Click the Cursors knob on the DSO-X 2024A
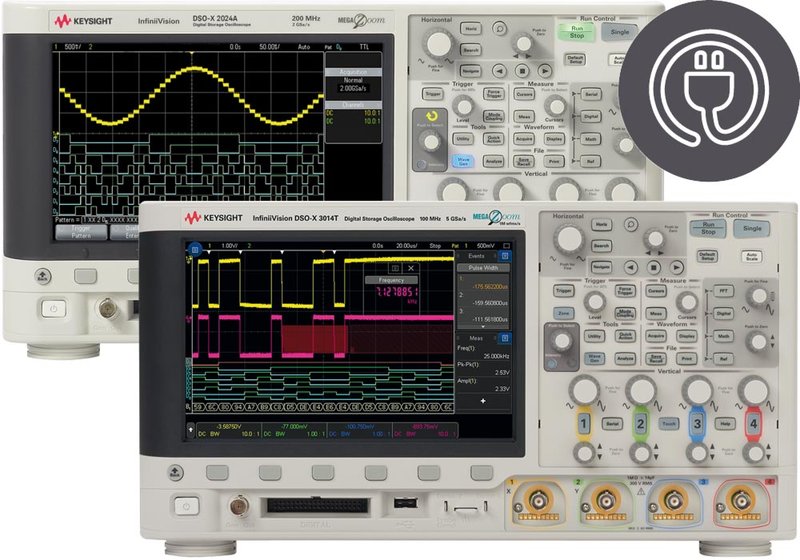Viewport: 800px width, 560px height. click(555, 106)
